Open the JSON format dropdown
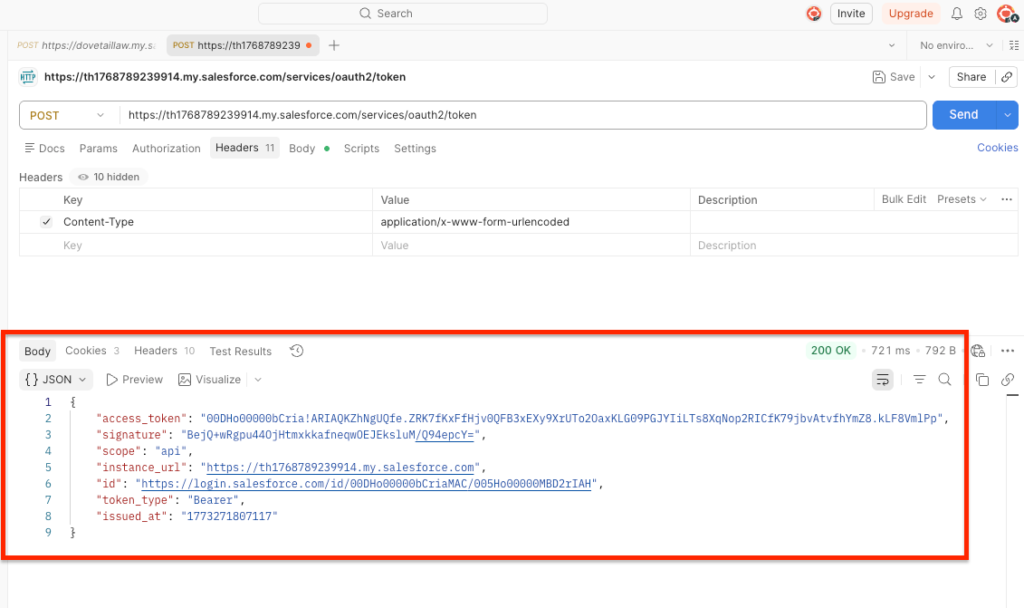Viewport: 1024px width, 608px height. [x=57, y=380]
